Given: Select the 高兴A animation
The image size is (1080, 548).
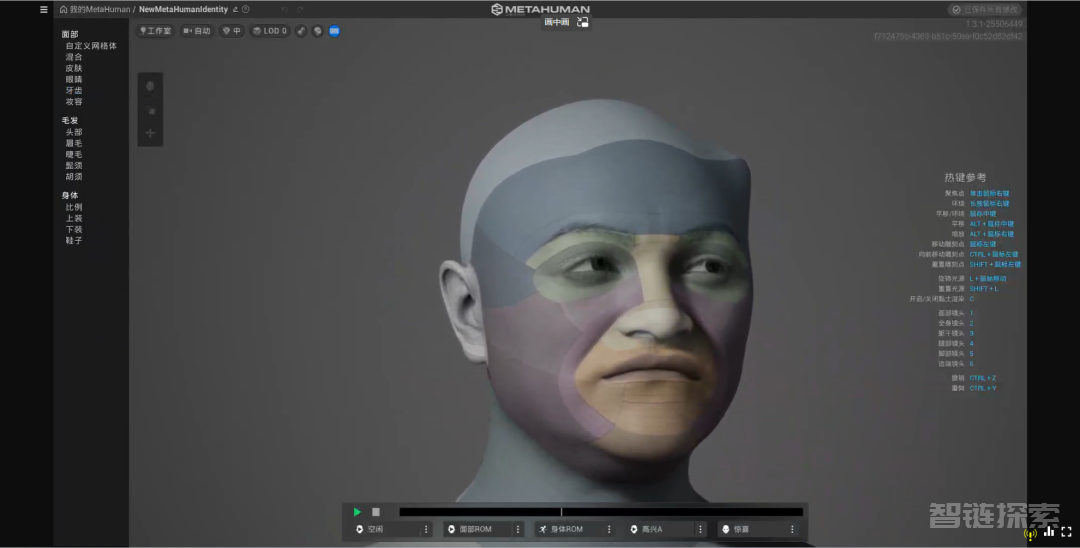Looking at the screenshot, I should (x=660, y=529).
